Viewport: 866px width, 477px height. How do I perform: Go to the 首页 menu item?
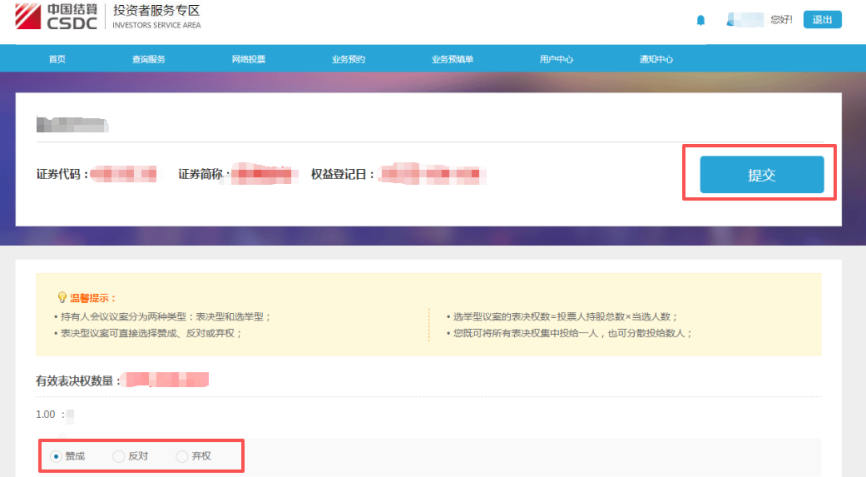point(57,59)
